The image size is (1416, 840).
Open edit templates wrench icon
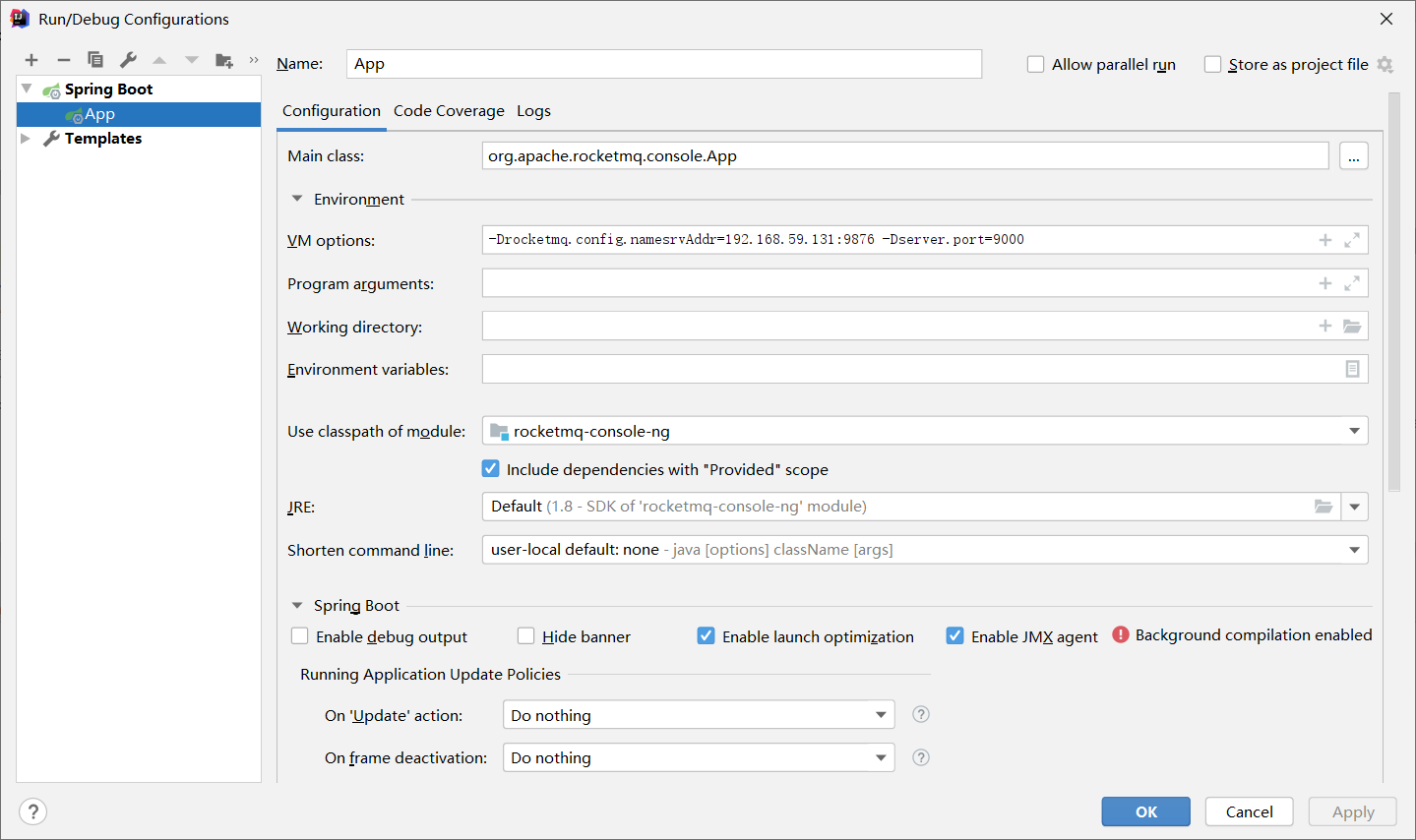coord(128,60)
